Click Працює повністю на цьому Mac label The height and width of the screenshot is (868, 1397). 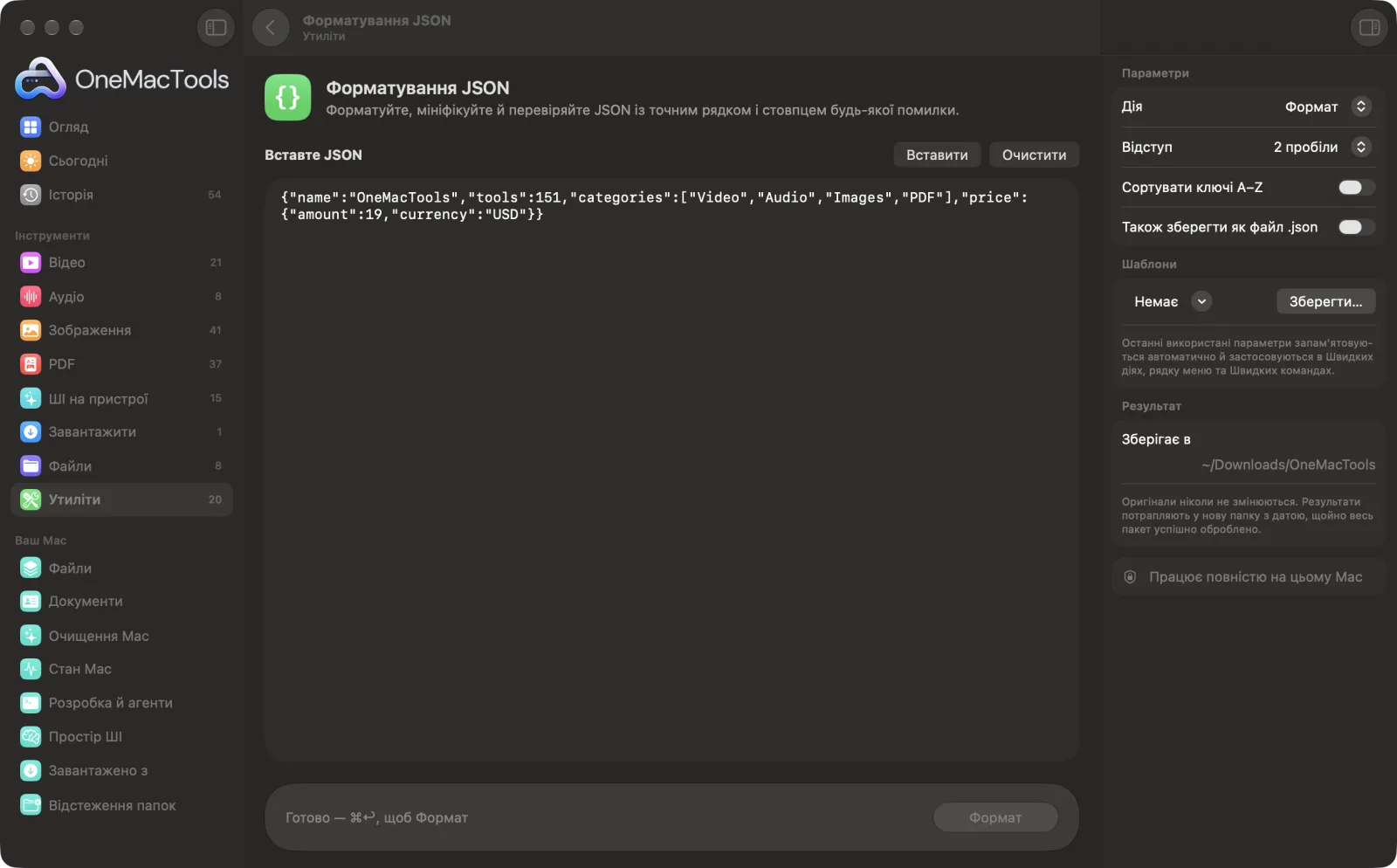coord(1256,577)
